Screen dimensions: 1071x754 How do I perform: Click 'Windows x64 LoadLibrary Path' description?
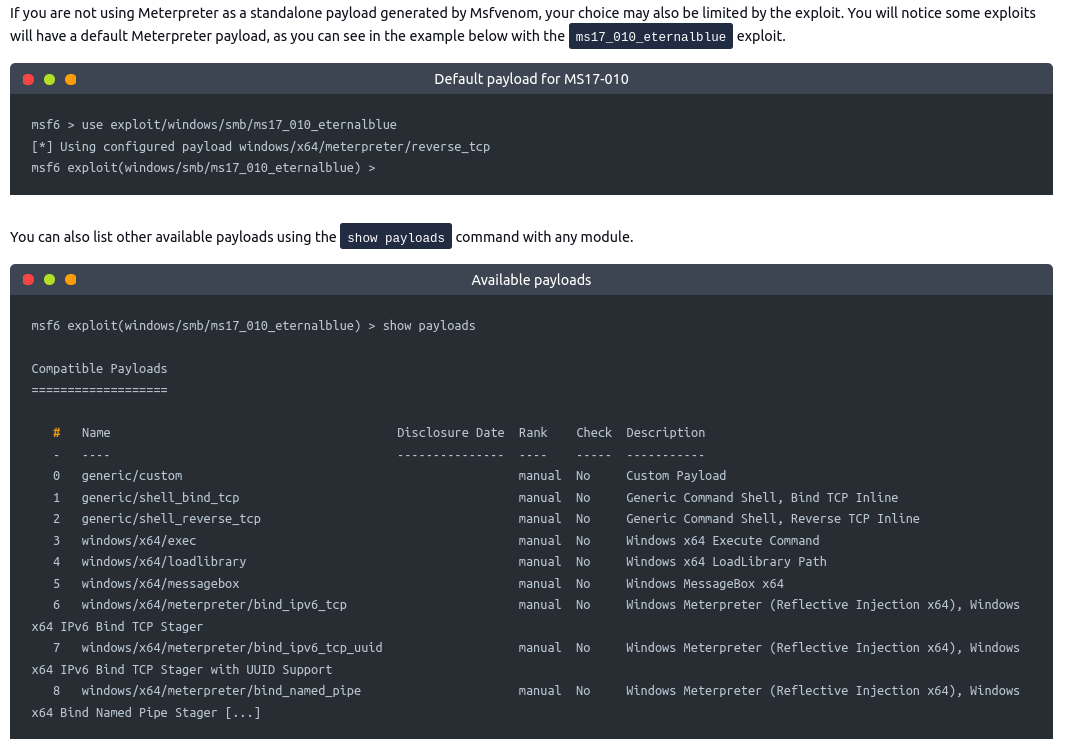[x=726, y=562]
